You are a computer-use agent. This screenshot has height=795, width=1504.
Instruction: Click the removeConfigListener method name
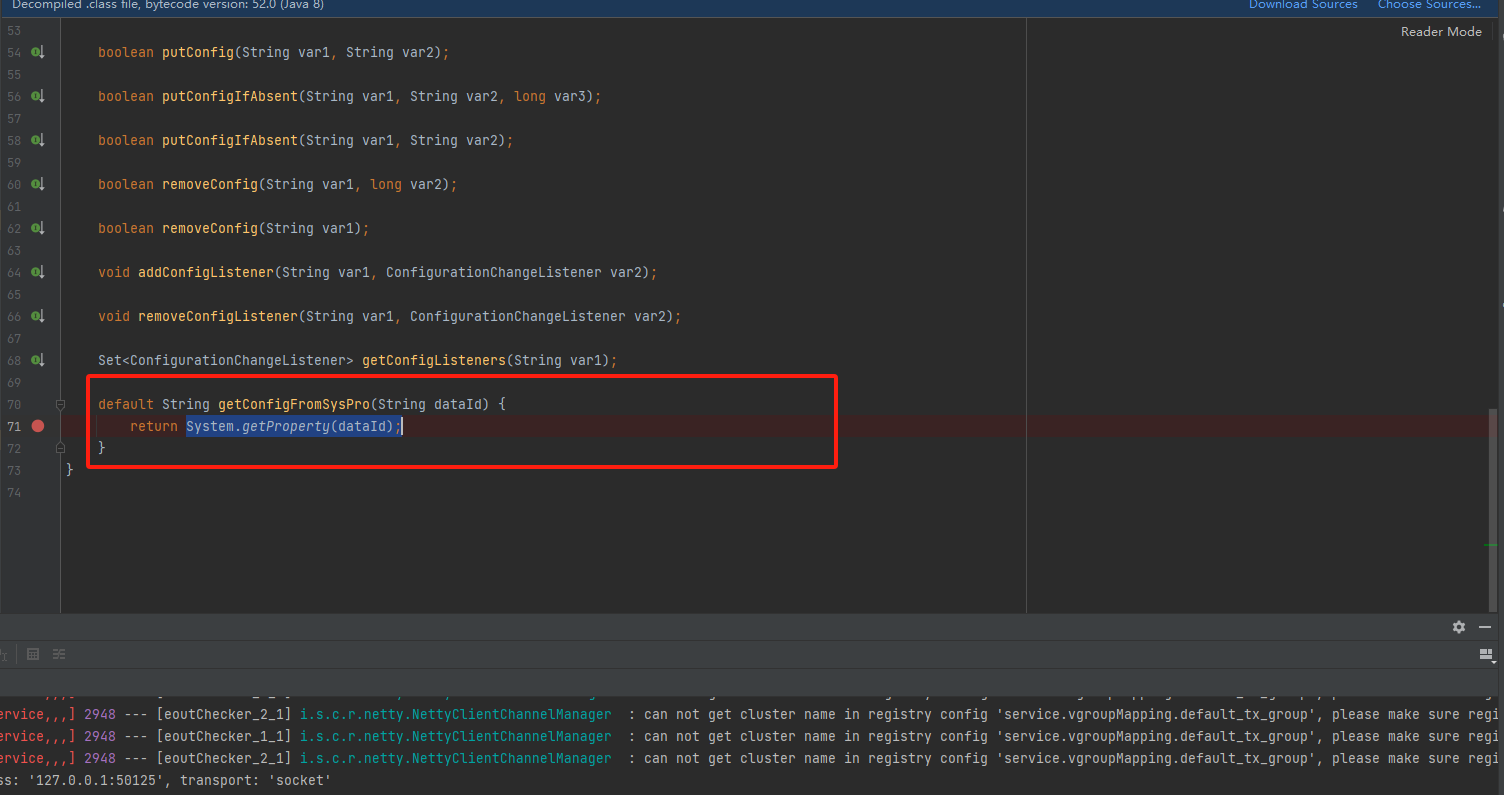point(218,316)
